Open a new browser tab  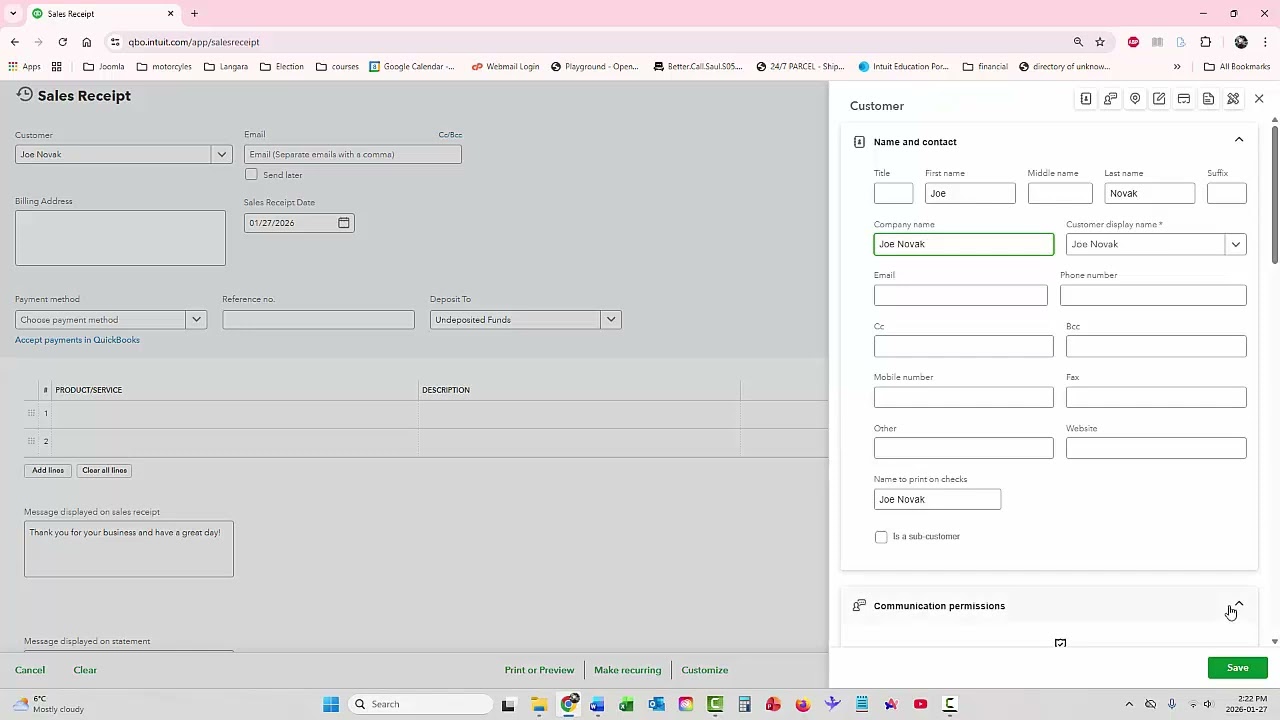point(194,14)
